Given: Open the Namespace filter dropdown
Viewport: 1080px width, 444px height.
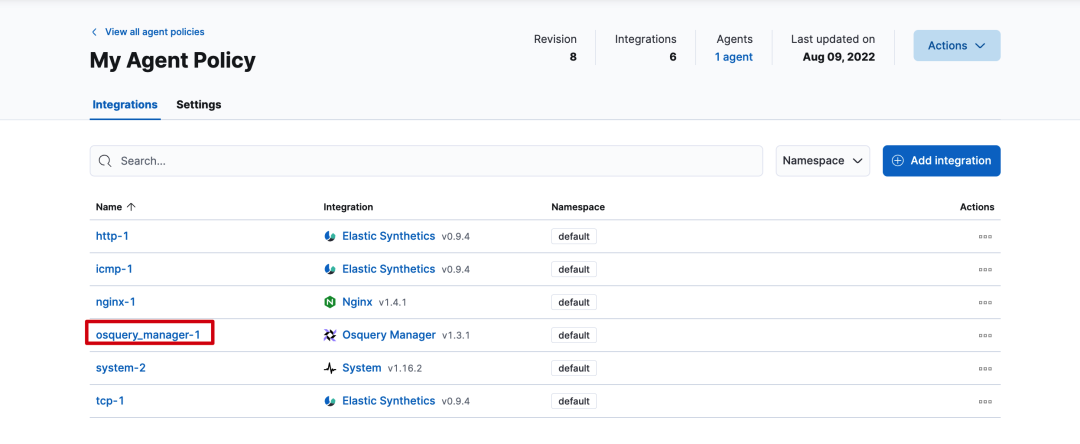Looking at the screenshot, I should point(822,161).
